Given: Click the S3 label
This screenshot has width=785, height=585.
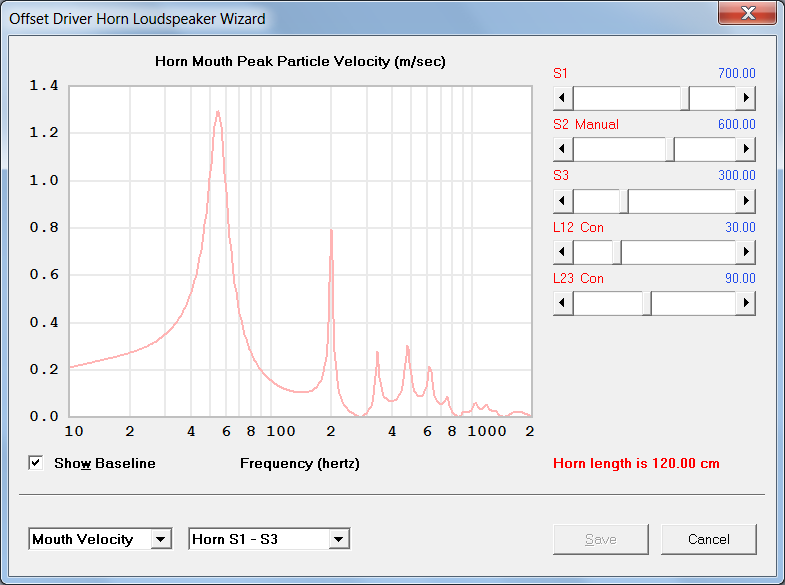Looking at the screenshot, I should [561, 175].
